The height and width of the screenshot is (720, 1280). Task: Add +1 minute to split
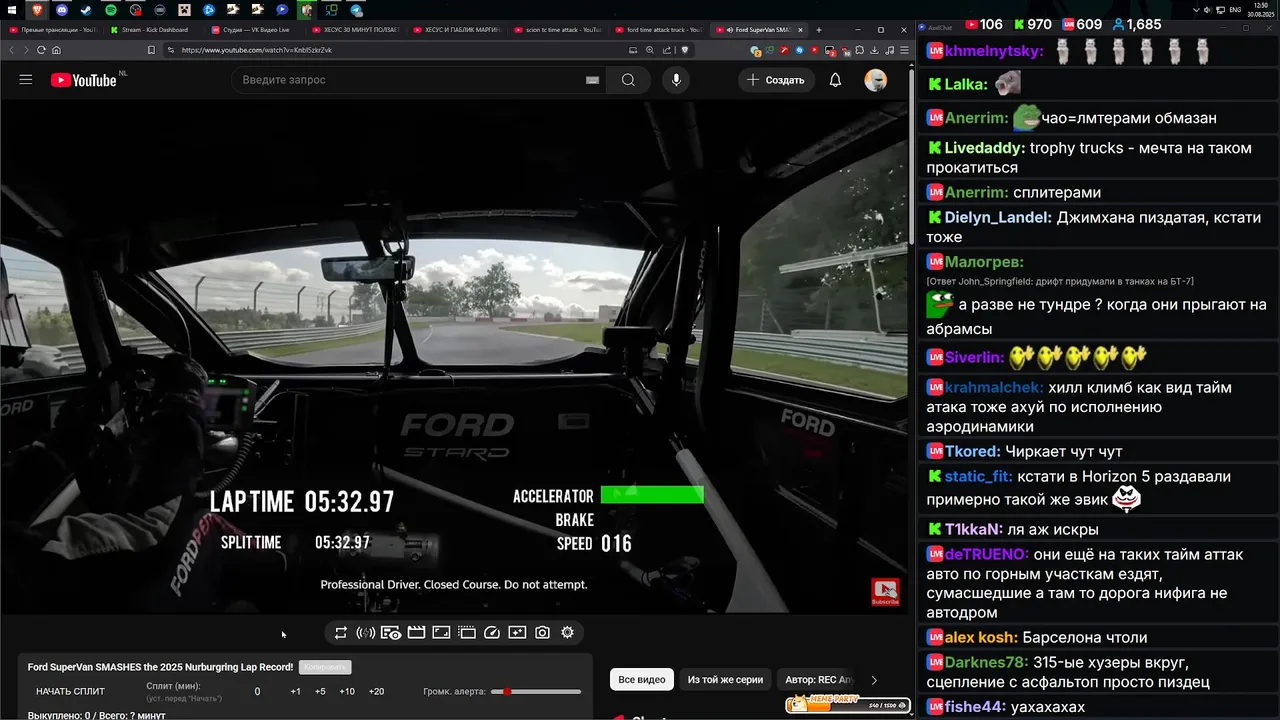pyautogui.click(x=295, y=692)
